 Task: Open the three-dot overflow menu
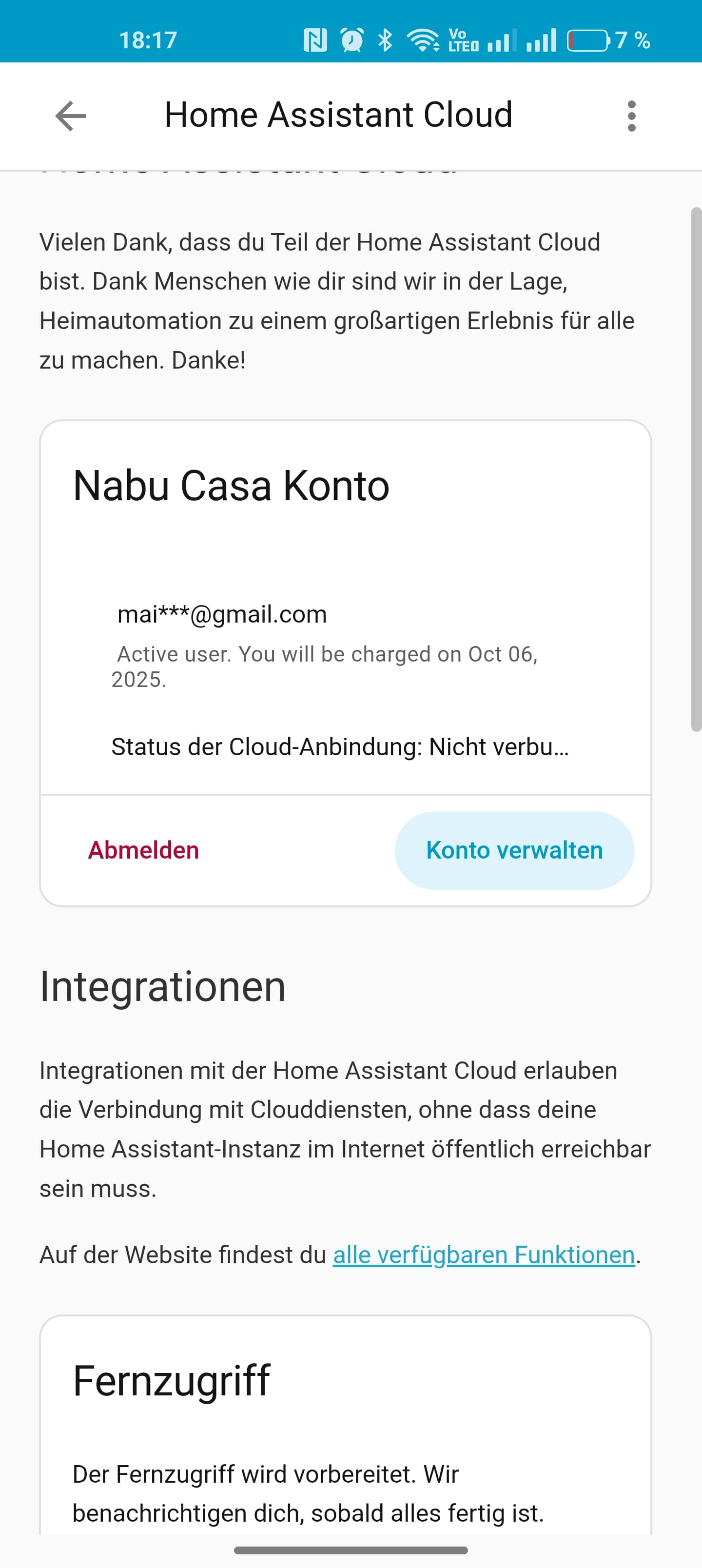tap(631, 116)
